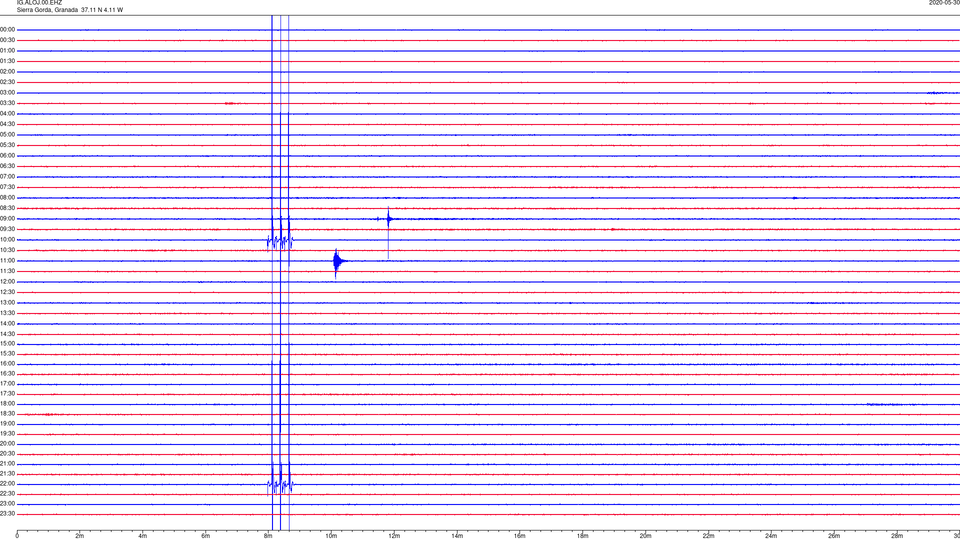Pick the 07:30 trace label
The image size is (960, 540).
click(8, 187)
